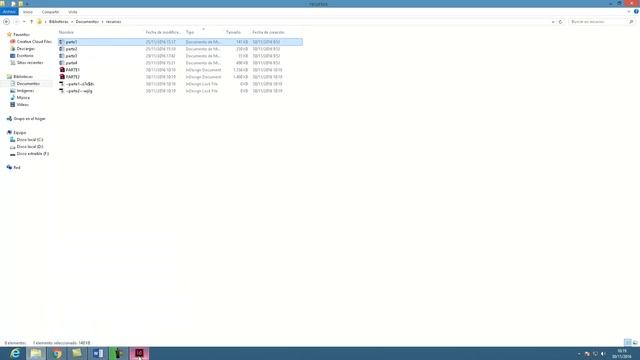Open Sticky Notes taskbar icon
The image size is (640, 360).
point(77,353)
